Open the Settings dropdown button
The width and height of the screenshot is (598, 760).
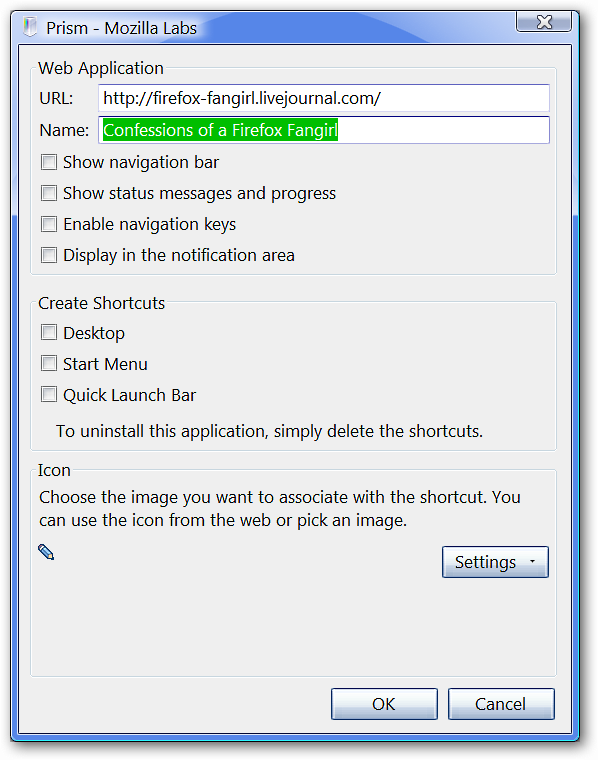pos(495,562)
